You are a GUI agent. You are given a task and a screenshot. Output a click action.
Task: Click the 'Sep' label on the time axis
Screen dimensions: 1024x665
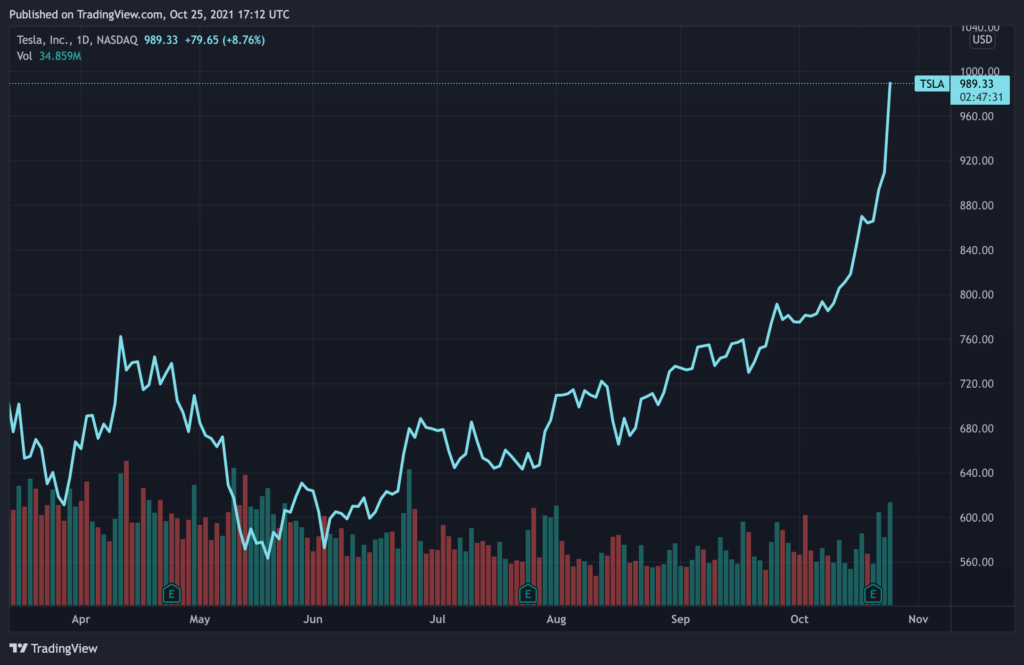(680, 619)
